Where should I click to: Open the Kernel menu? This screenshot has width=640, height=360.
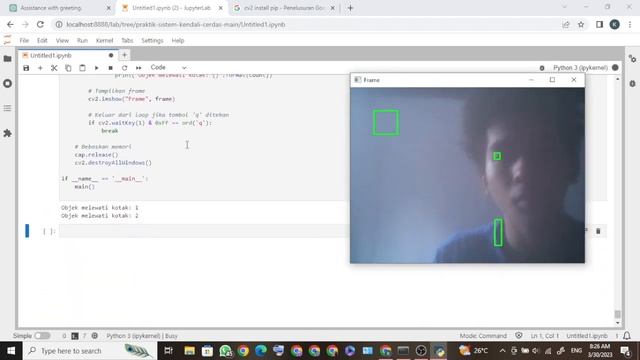[104, 40]
